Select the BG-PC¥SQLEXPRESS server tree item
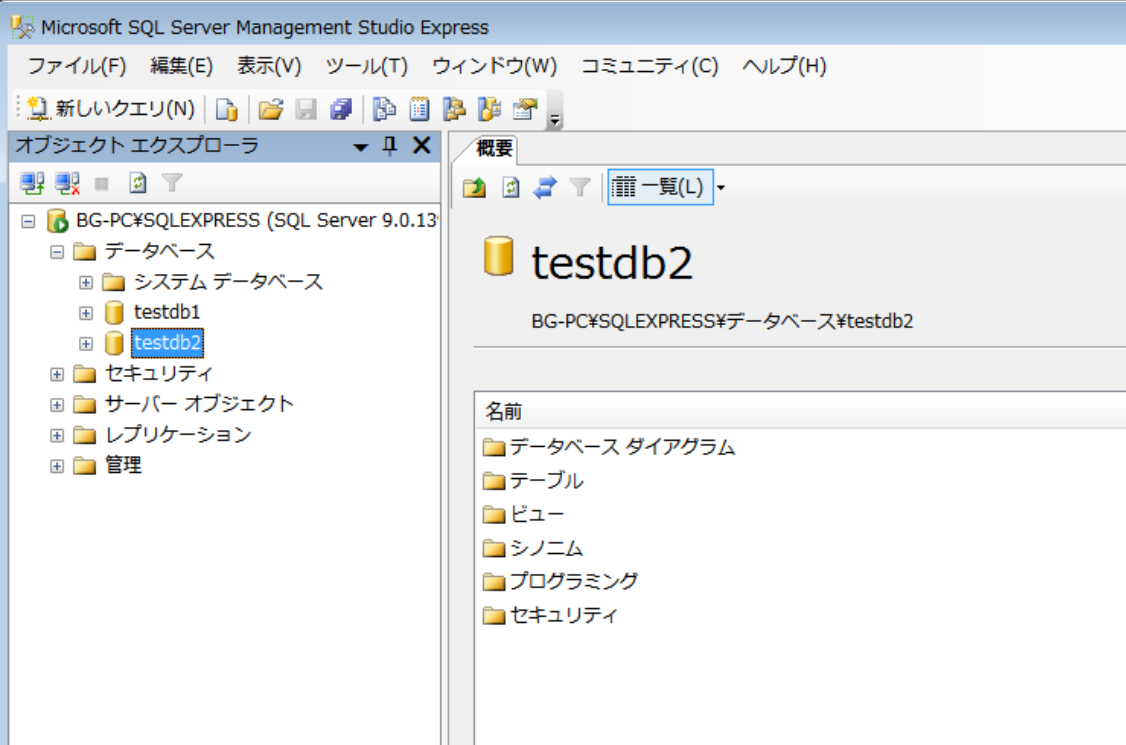The height and width of the screenshot is (745, 1126). [257, 221]
